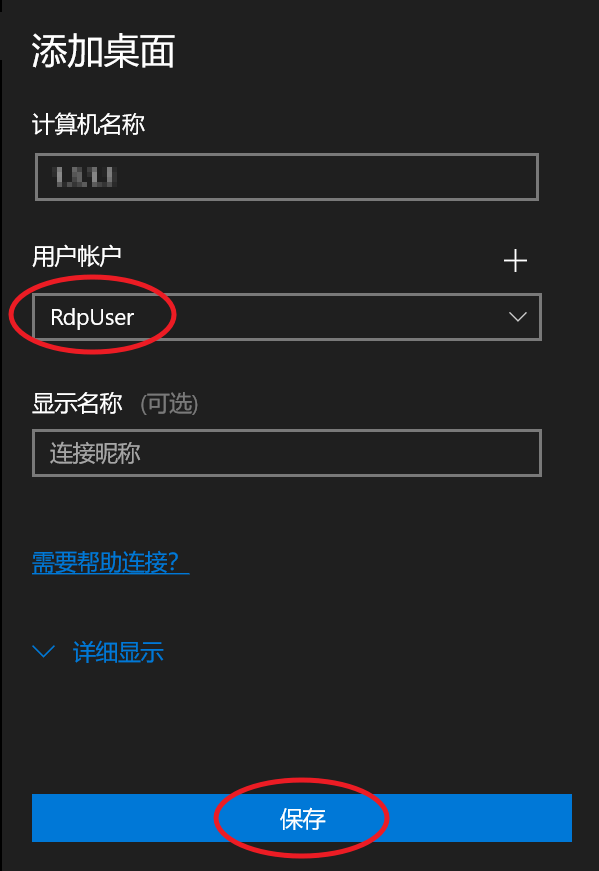599x871 pixels.
Task: Select the RdpUser account combo box
Action: click(287, 317)
